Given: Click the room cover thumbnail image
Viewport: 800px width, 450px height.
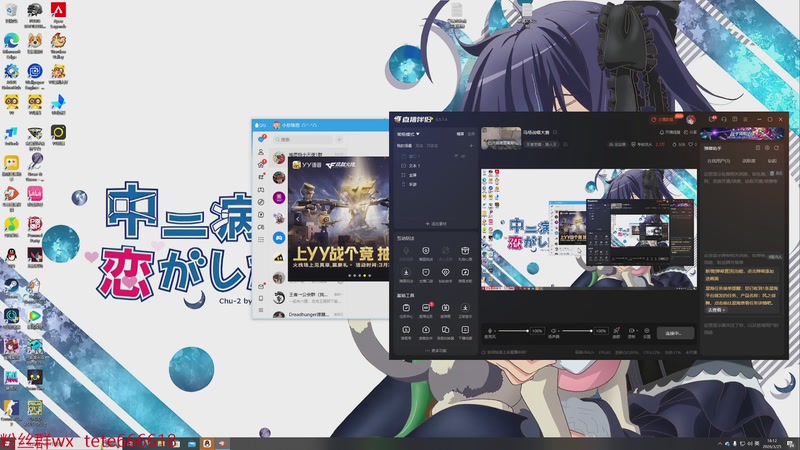Looking at the screenshot, I should point(501,138).
